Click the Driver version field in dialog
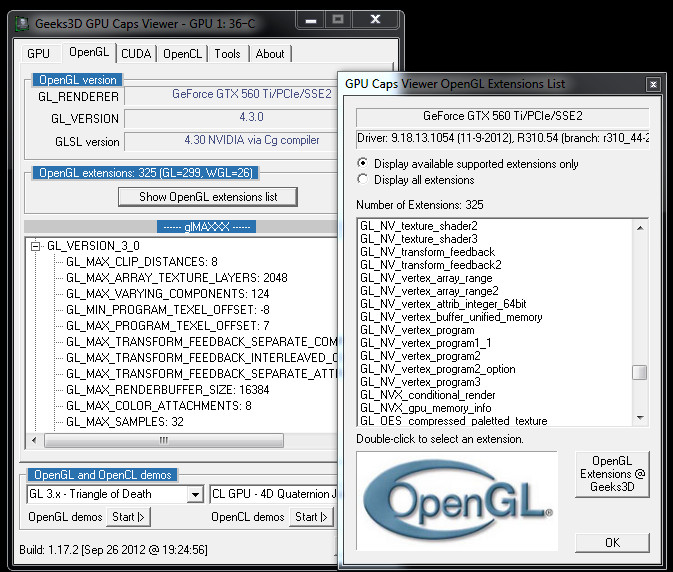 click(x=503, y=138)
